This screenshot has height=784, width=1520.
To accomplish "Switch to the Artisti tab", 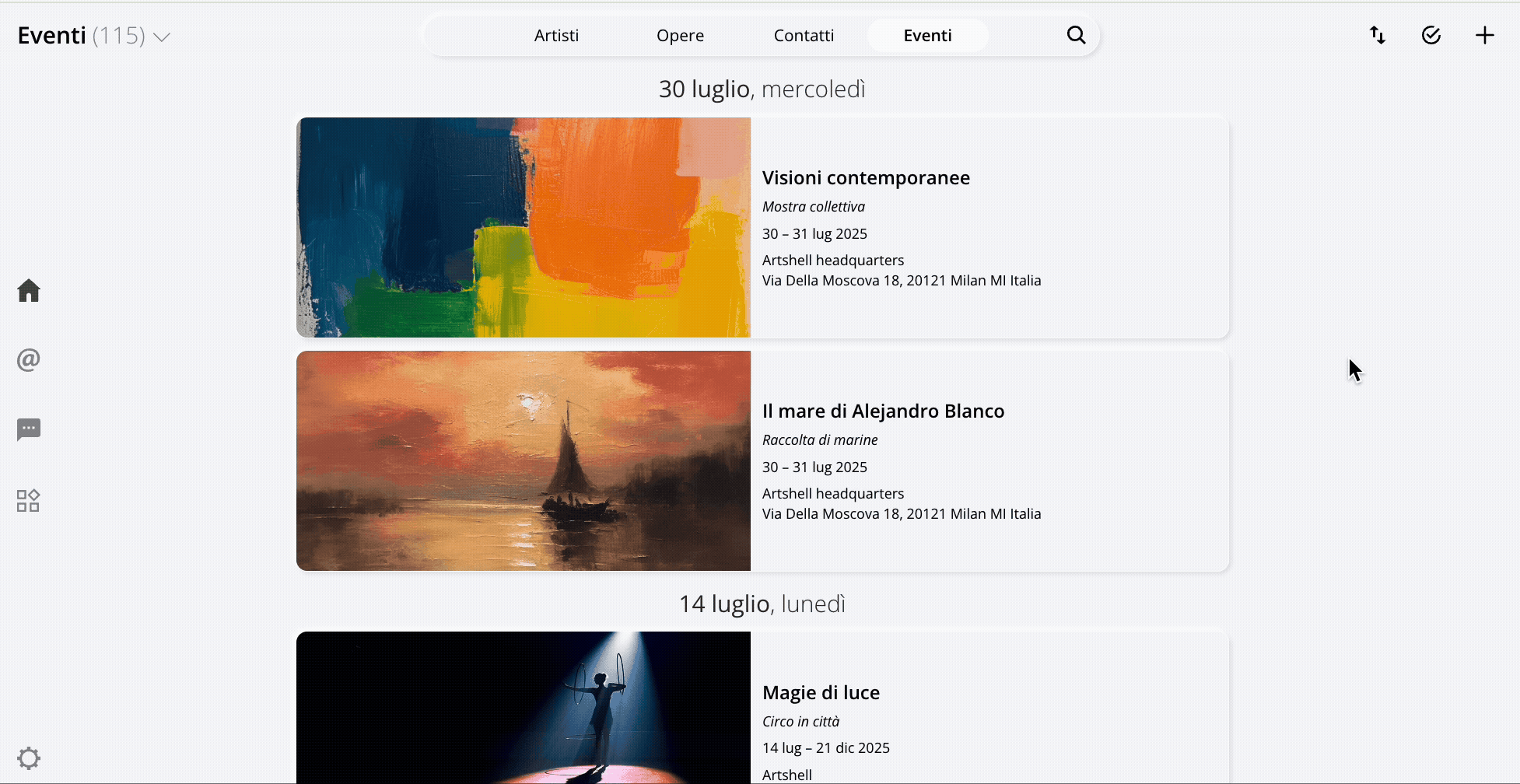I will [x=556, y=35].
